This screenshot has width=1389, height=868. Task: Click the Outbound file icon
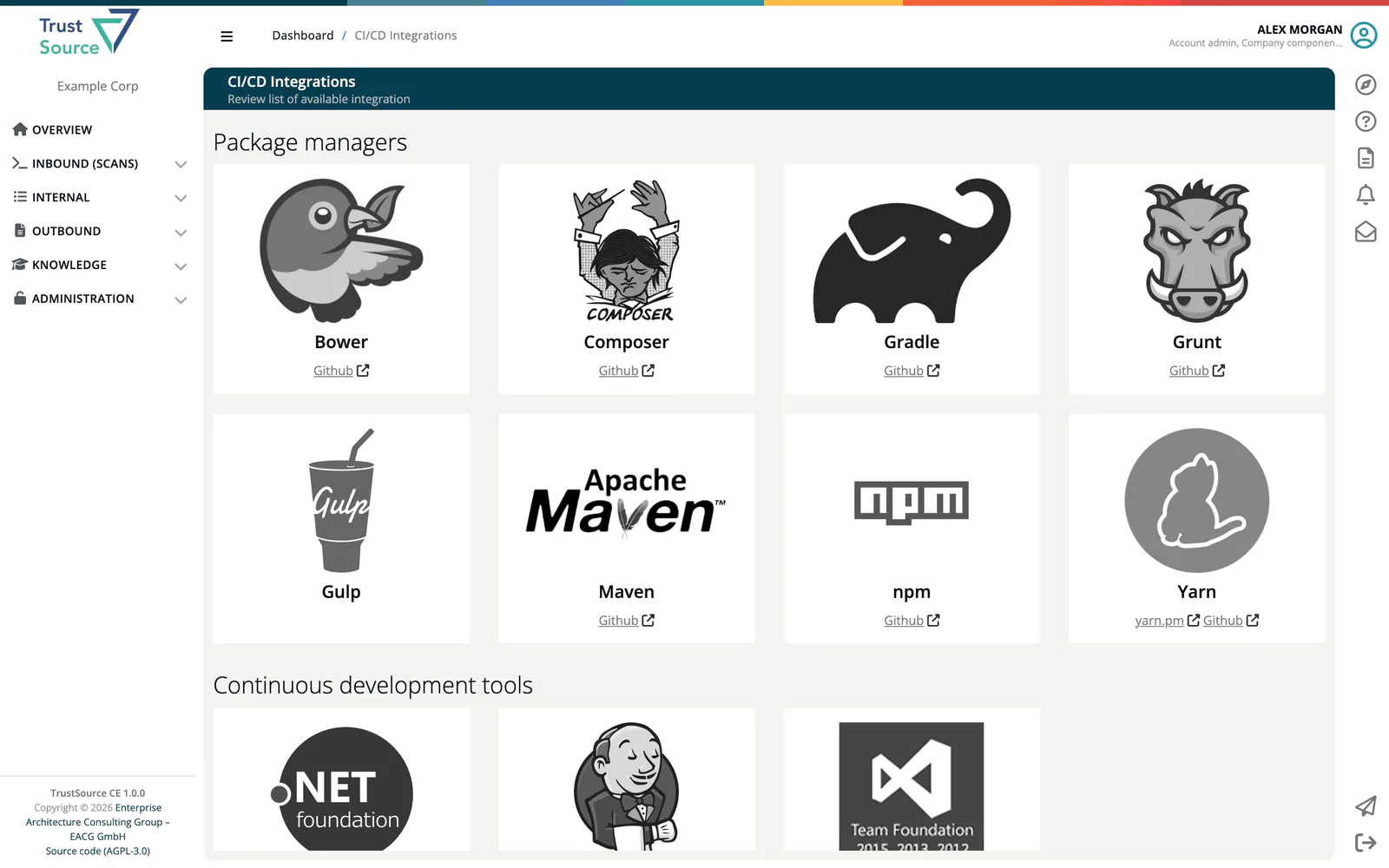[x=20, y=231]
